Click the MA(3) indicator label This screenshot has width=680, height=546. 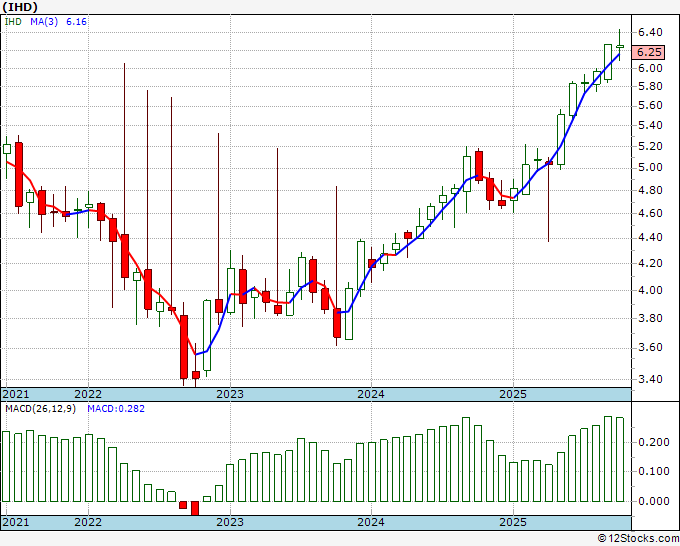pos(44,21)
